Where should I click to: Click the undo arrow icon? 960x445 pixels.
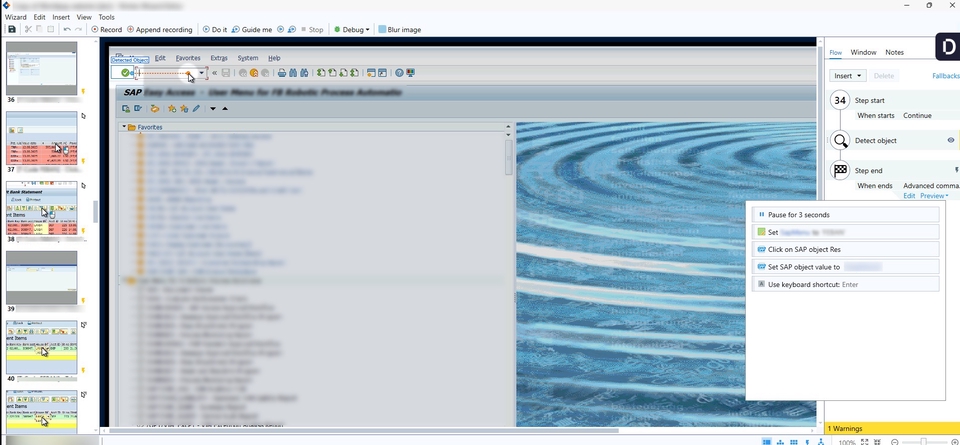tap(67, 30)
